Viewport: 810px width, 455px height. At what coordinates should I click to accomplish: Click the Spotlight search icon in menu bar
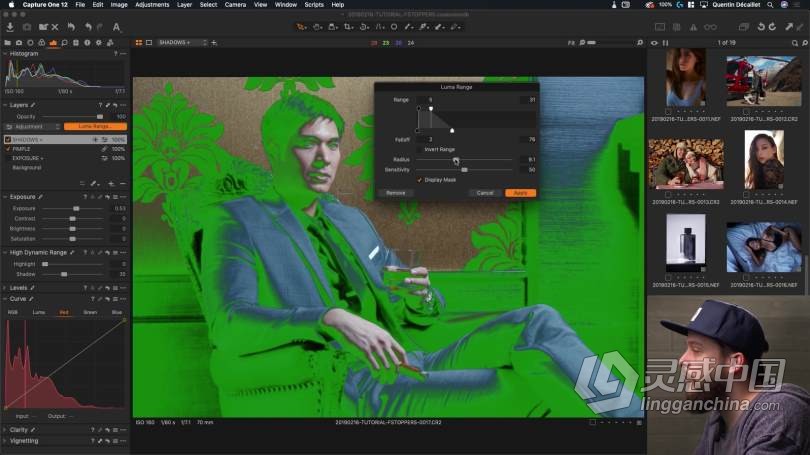click(x=770, y=5)
